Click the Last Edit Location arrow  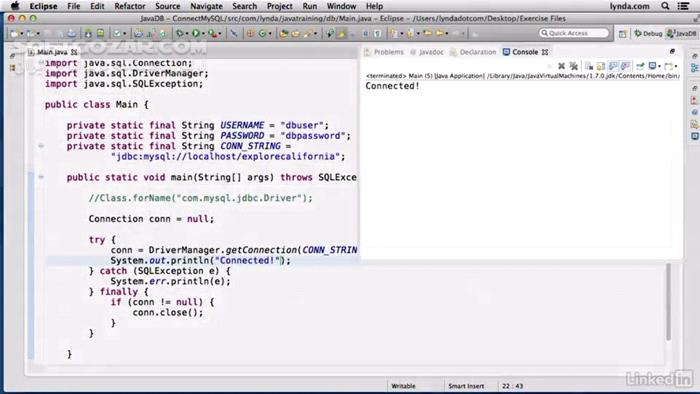click(x=428, y=33)
